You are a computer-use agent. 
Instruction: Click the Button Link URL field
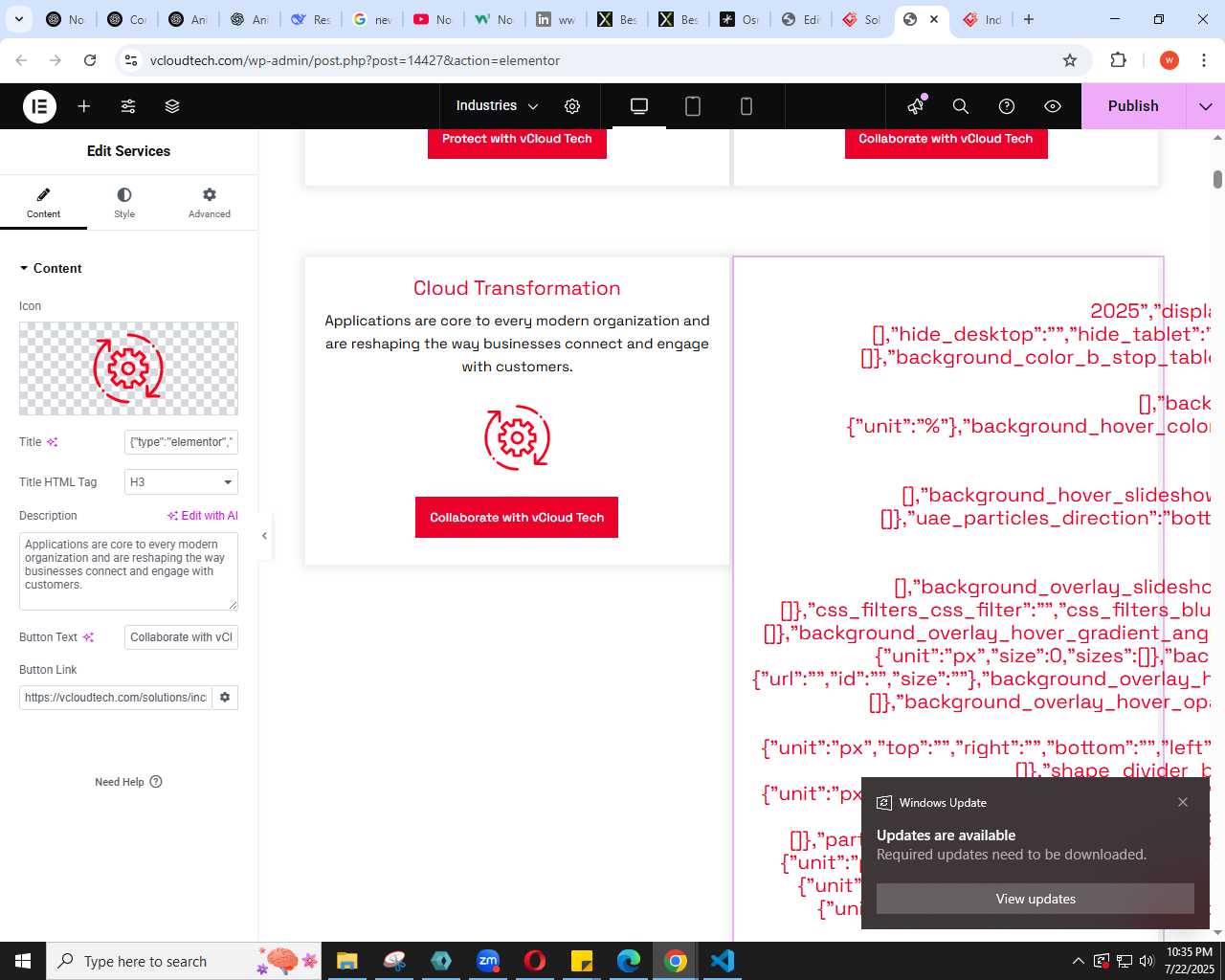click(x=115, y=698)
